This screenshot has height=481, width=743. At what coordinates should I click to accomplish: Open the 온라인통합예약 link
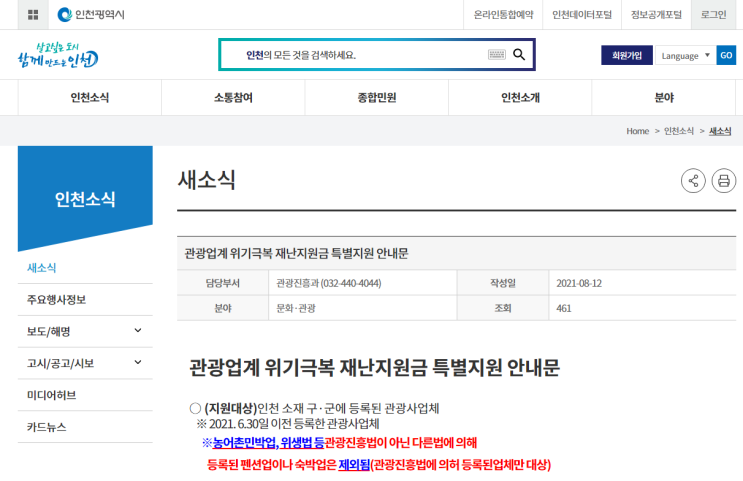[503, 15]
